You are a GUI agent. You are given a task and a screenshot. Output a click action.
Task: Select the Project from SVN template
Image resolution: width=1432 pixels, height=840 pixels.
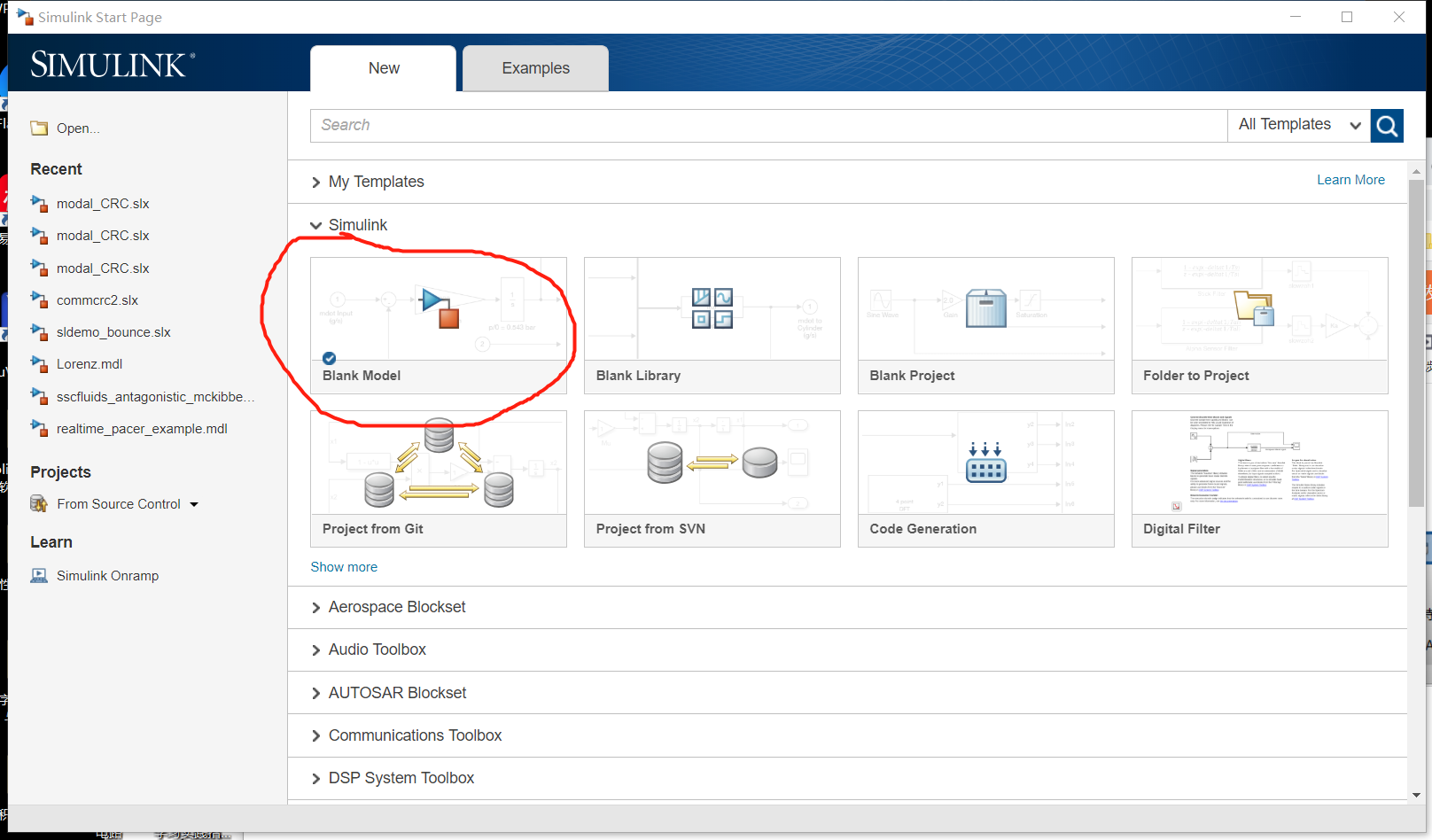(712, 478)
